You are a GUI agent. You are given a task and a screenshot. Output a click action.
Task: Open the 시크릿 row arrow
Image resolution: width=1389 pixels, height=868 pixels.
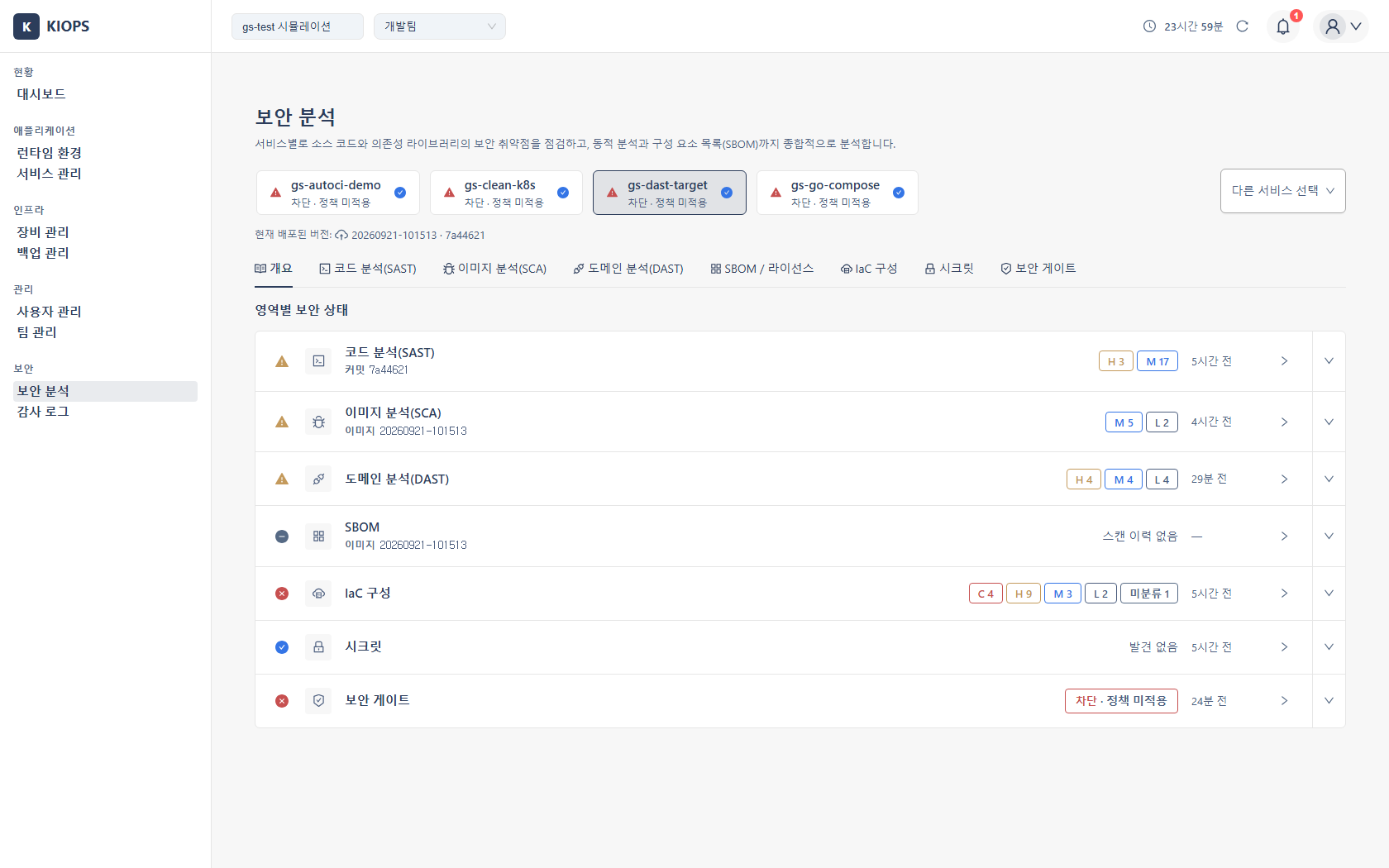[1284, 647]
